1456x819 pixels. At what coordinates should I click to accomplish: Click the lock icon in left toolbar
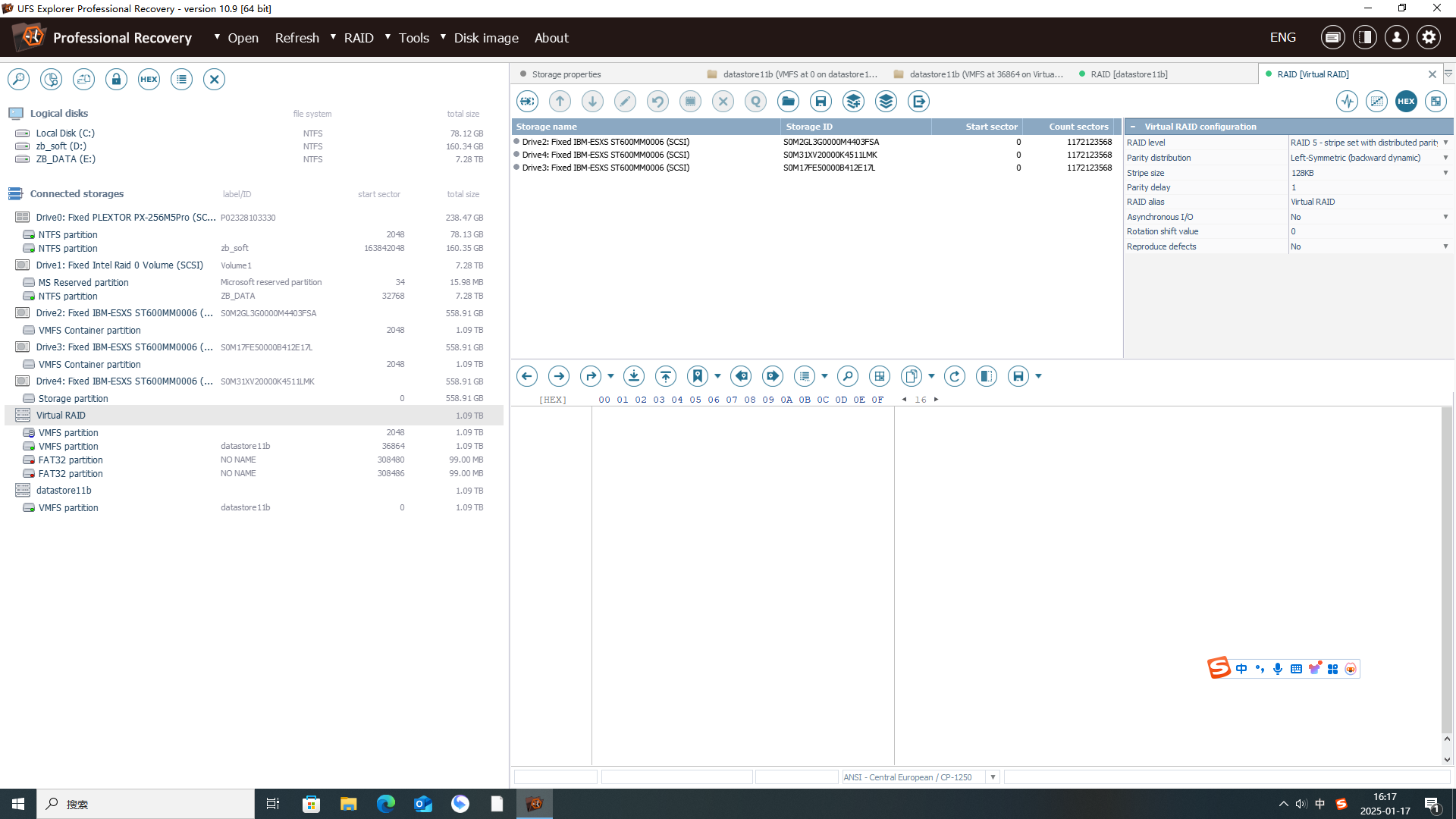[116, 79]
